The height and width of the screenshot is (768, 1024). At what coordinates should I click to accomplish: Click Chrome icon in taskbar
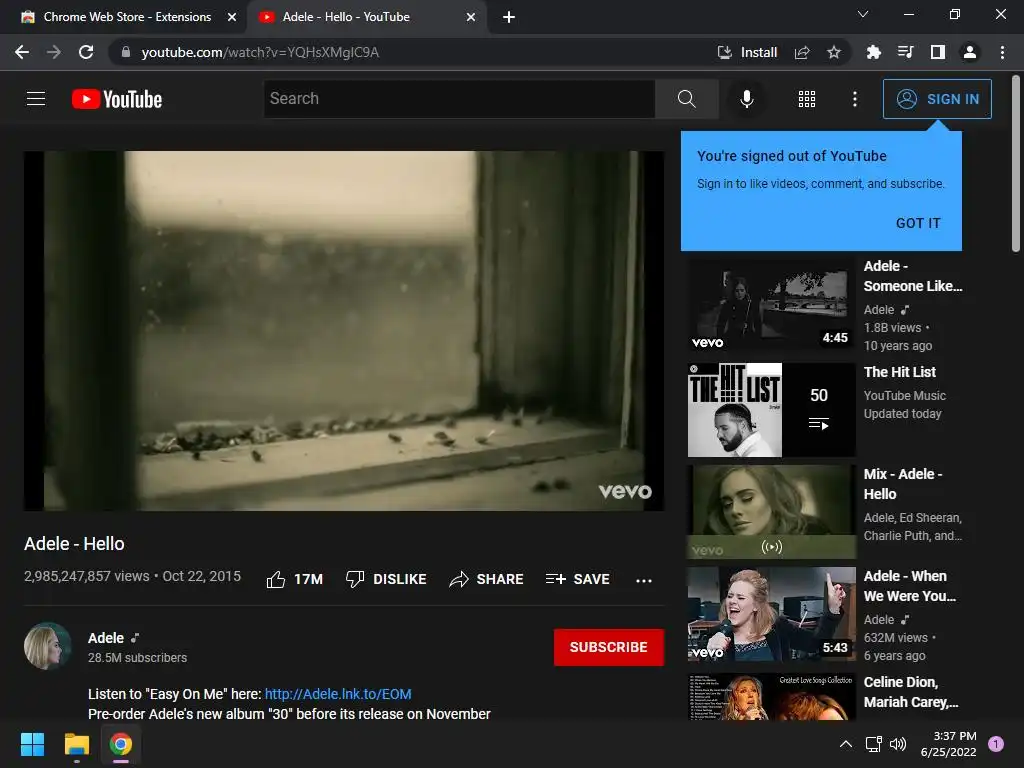pyautogui.click(x=121, y=744)
